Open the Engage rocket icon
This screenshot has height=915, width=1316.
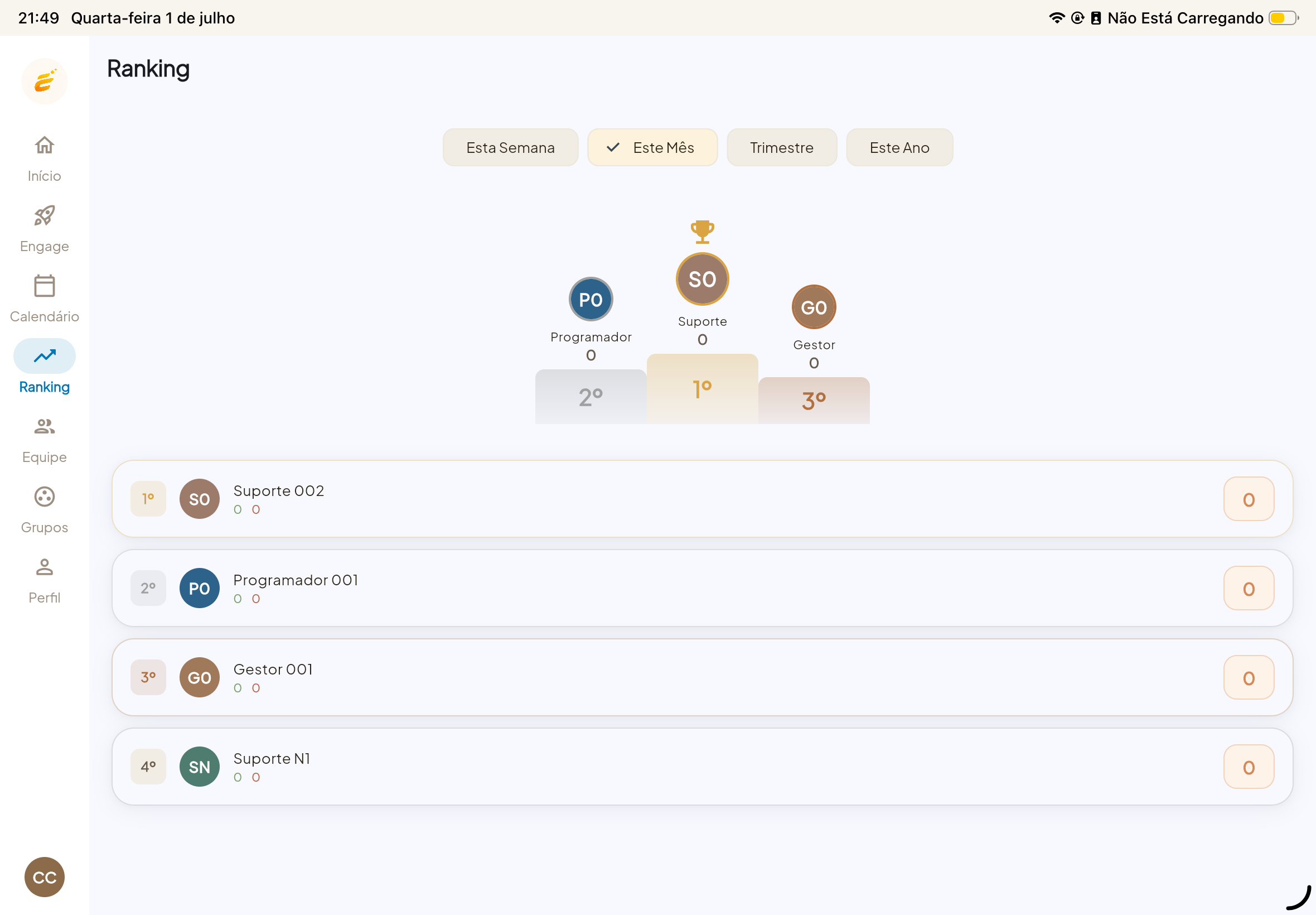coord(44,215)
